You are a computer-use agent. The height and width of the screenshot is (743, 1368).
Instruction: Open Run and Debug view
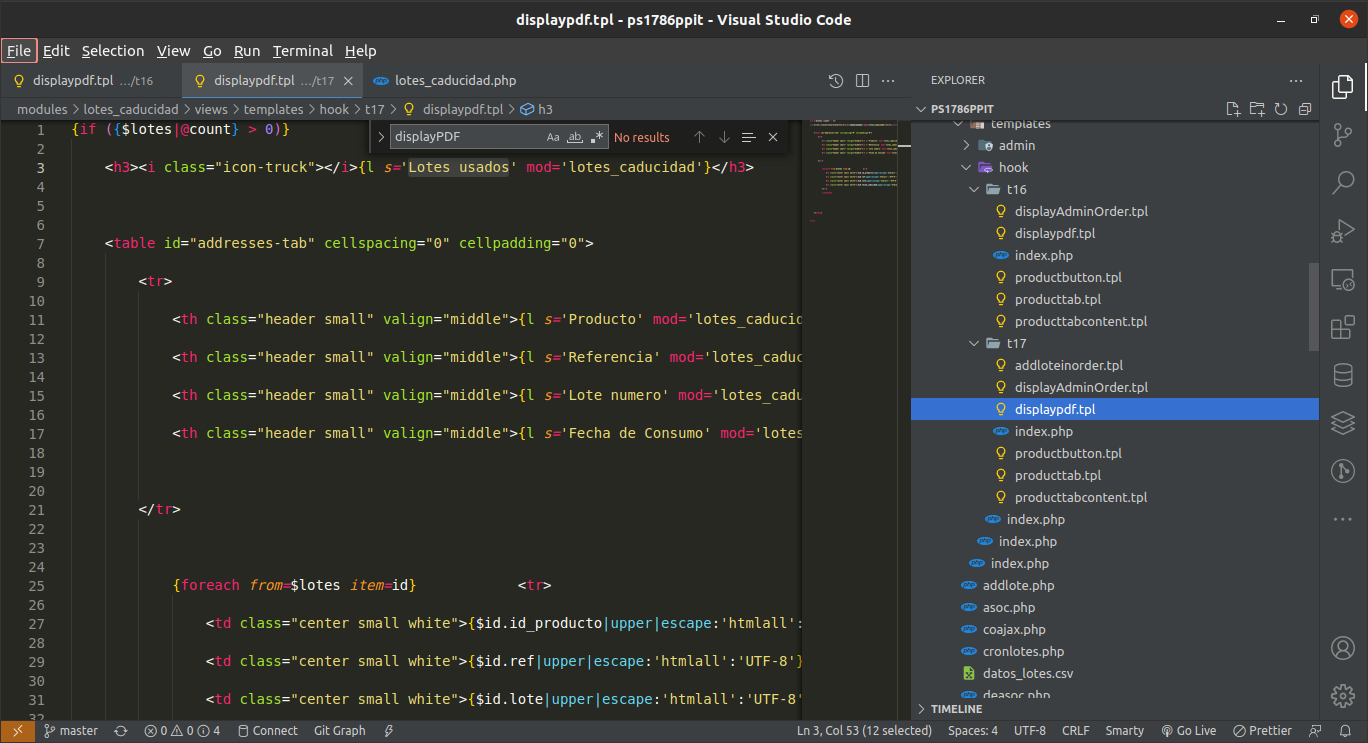1342,231
